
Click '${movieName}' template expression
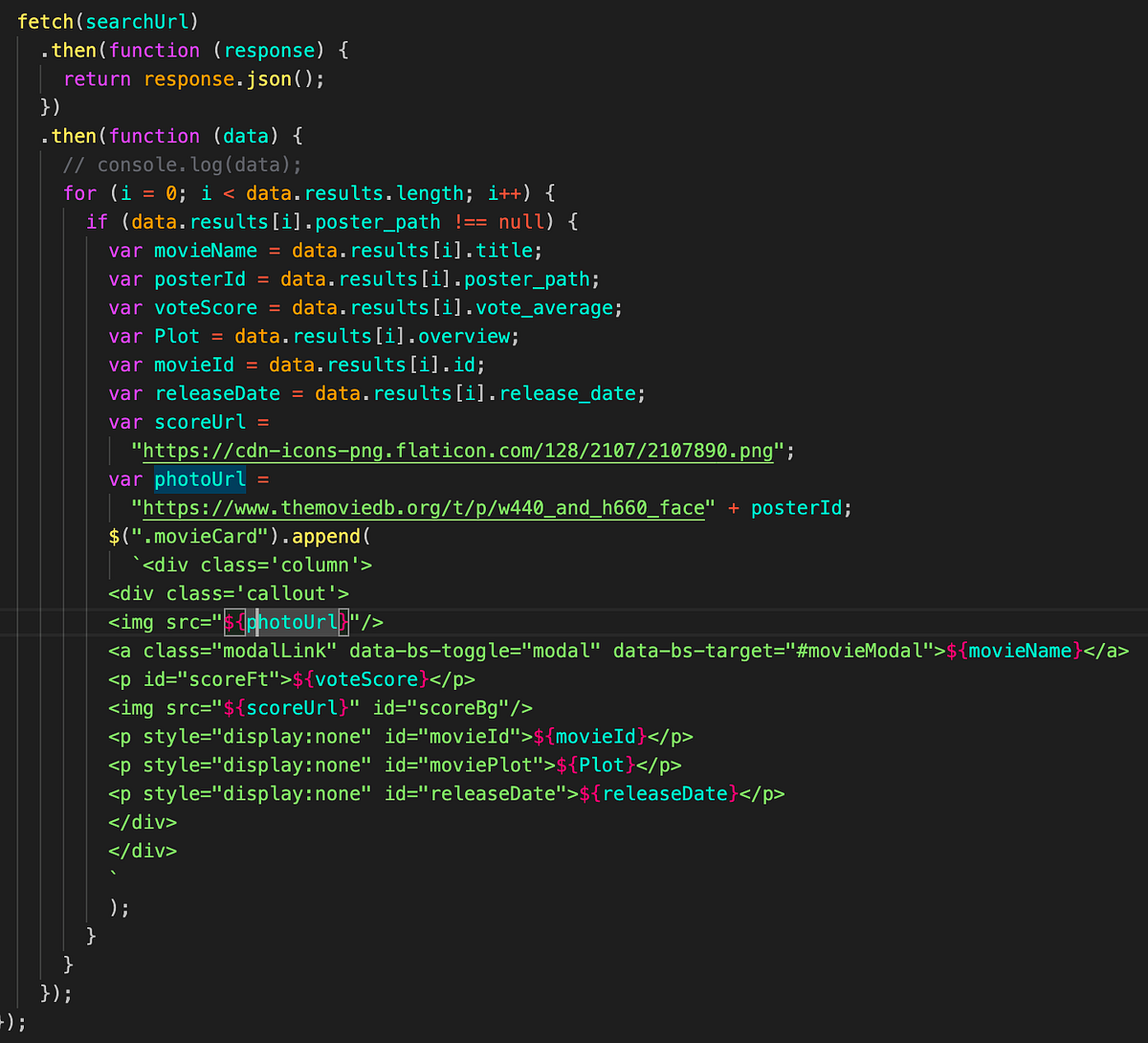(x=1014, y=652)
